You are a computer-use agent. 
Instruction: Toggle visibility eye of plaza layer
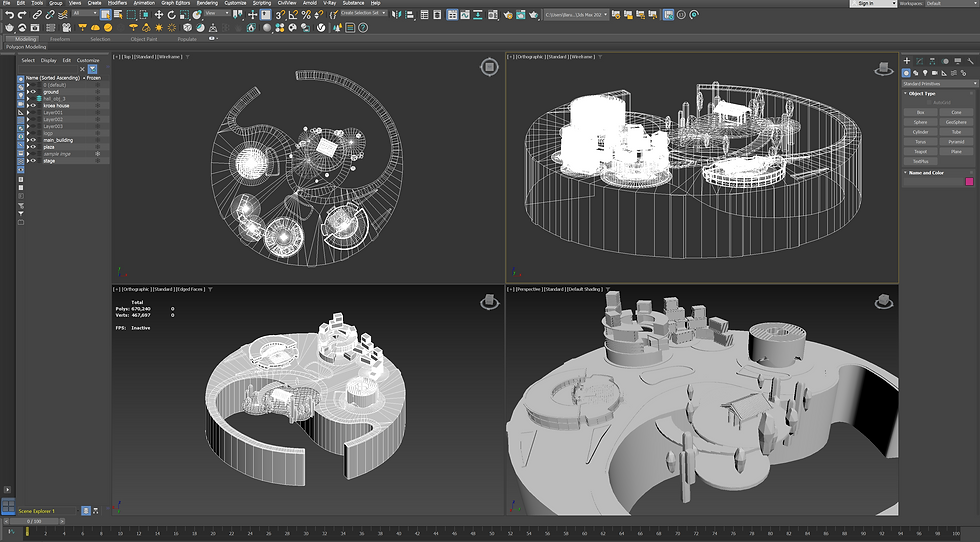[33, 147]
